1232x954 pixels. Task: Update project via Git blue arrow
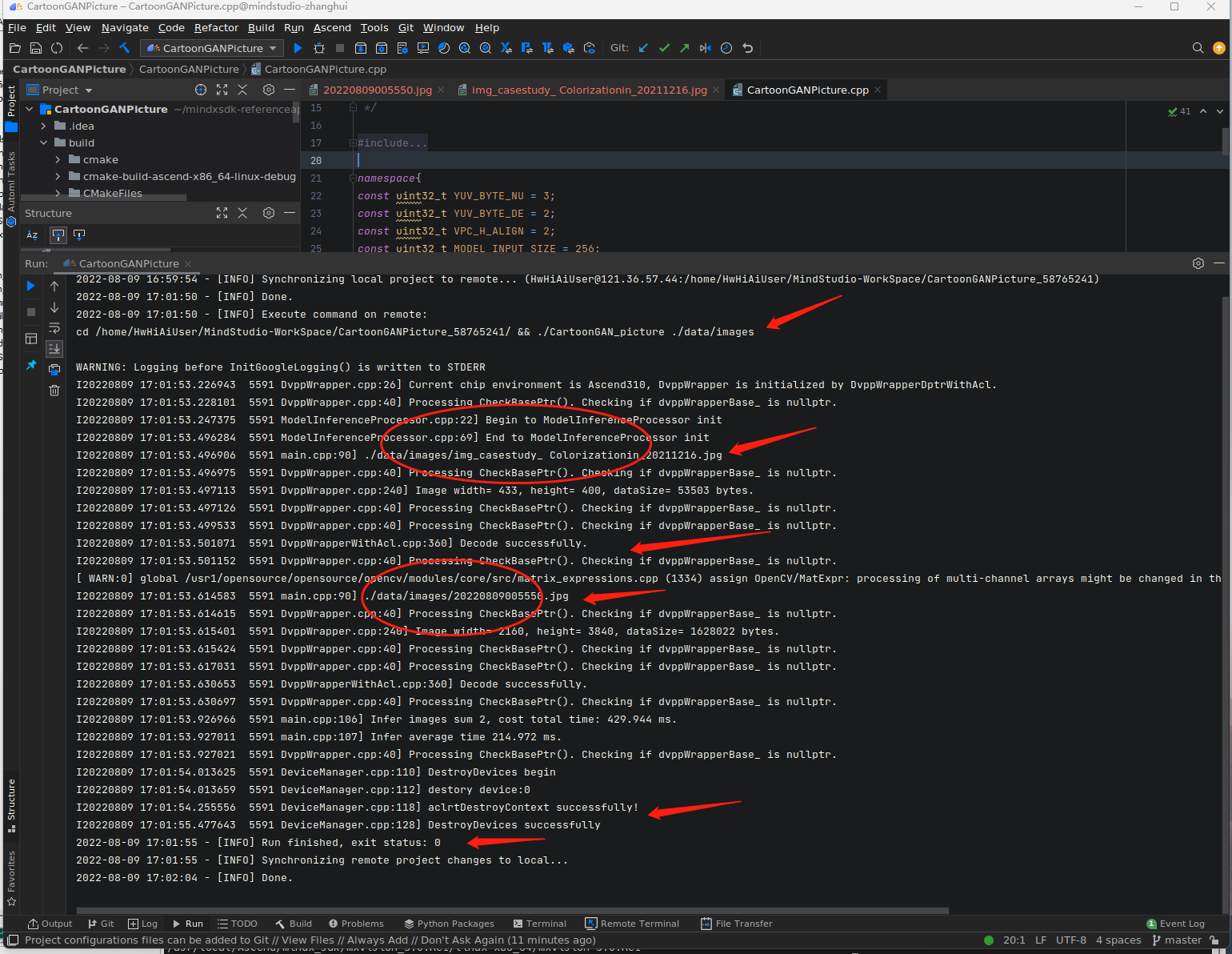tap(643, 48)
